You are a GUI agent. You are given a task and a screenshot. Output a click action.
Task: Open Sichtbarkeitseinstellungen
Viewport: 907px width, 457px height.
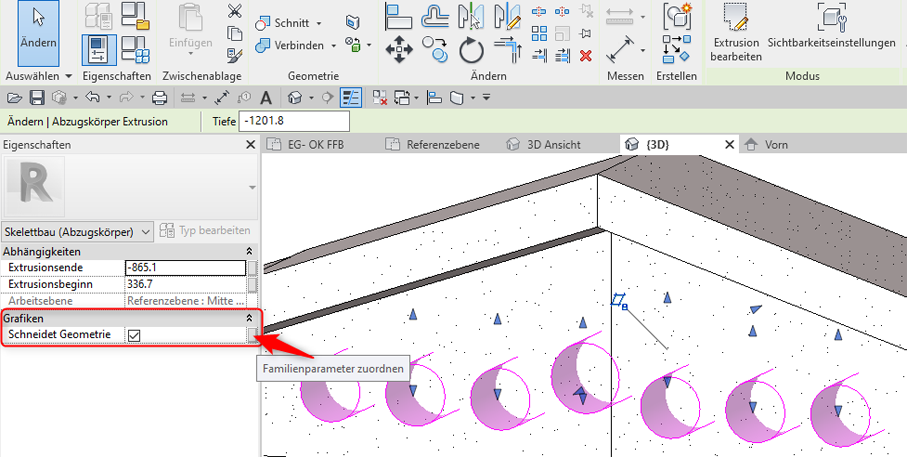[x=831, y=28]
